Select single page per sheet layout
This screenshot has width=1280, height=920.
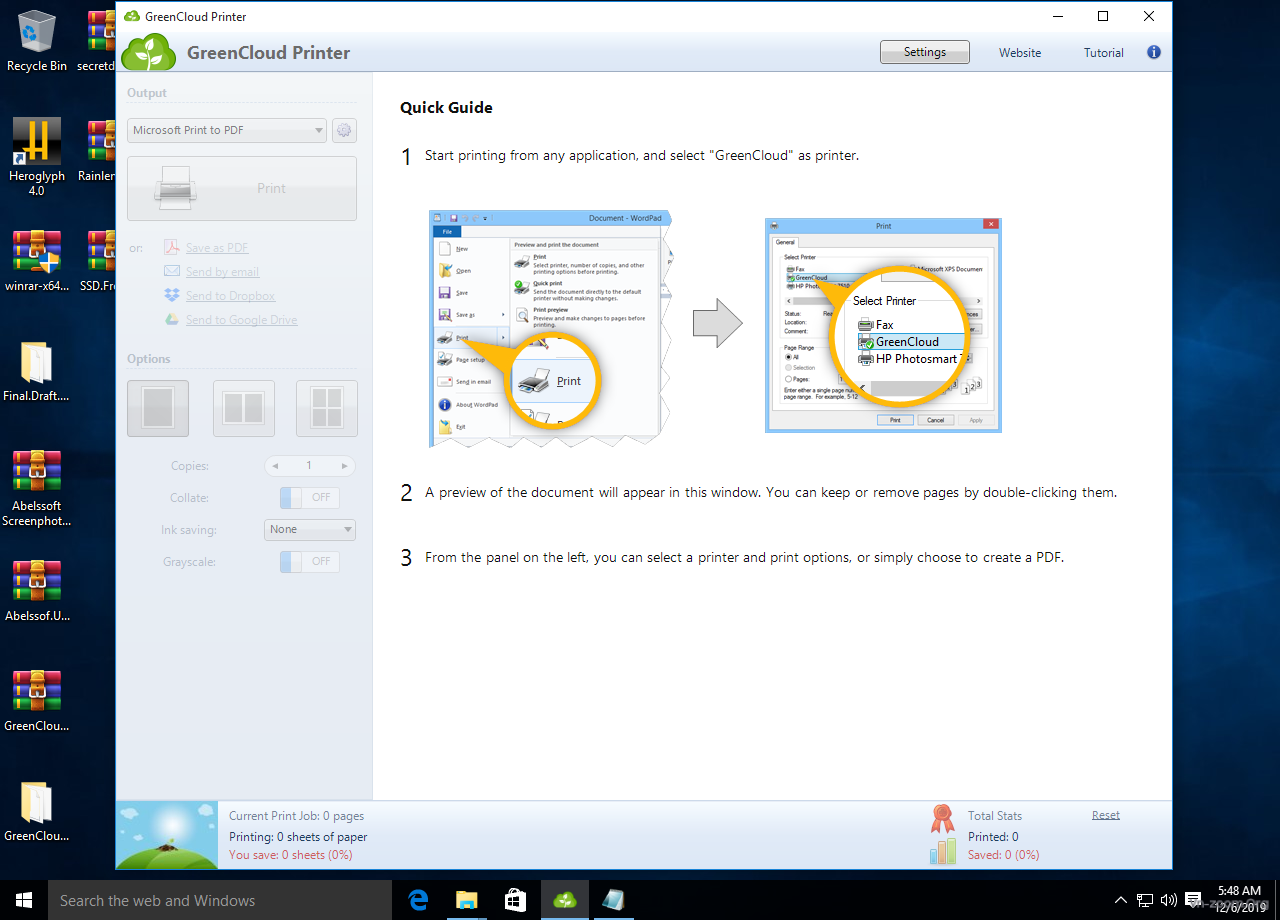(158, 408)
